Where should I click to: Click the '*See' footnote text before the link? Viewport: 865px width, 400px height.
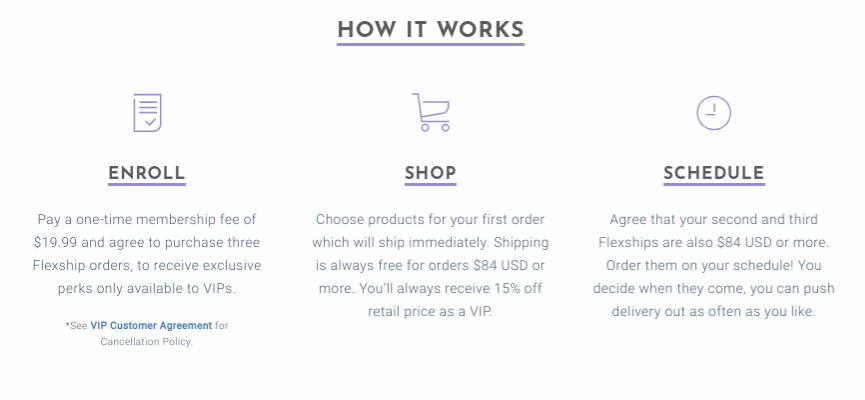pyautogui.click(x=76, y=326)
